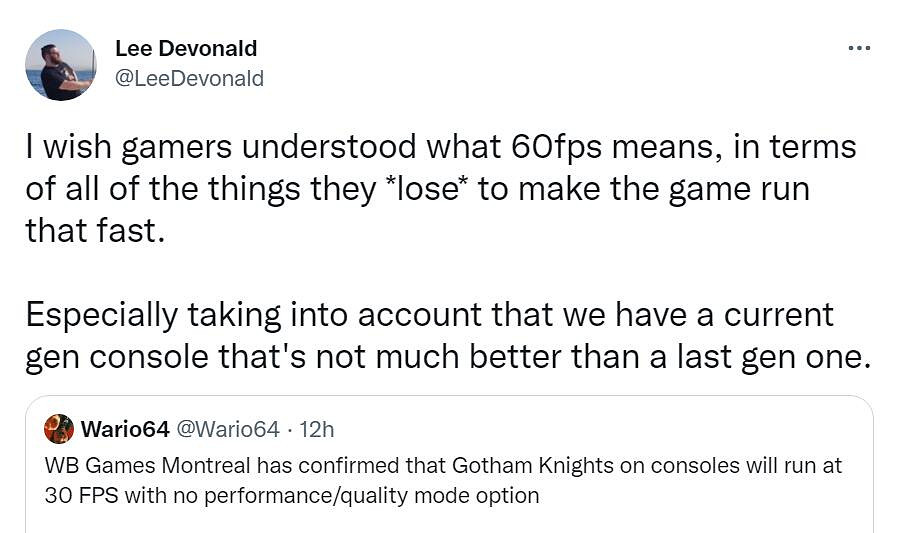The height and width of the screenshot is (533, 898).
Task: Click the @LeeDevonald handle
Action: (189, 78)
